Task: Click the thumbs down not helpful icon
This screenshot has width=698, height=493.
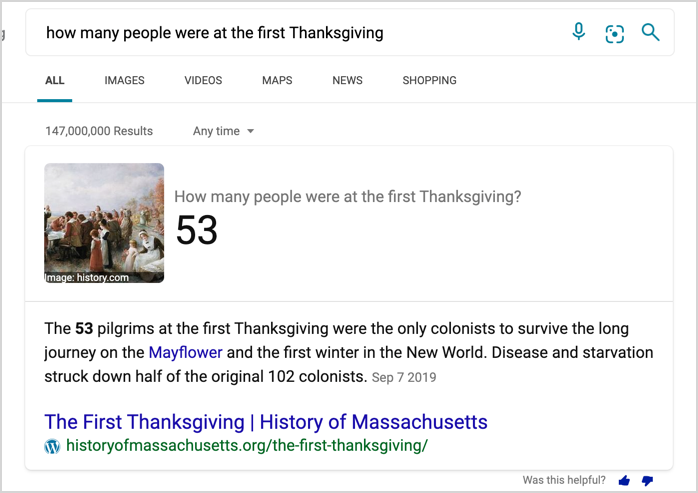Action: pos(647,481)
